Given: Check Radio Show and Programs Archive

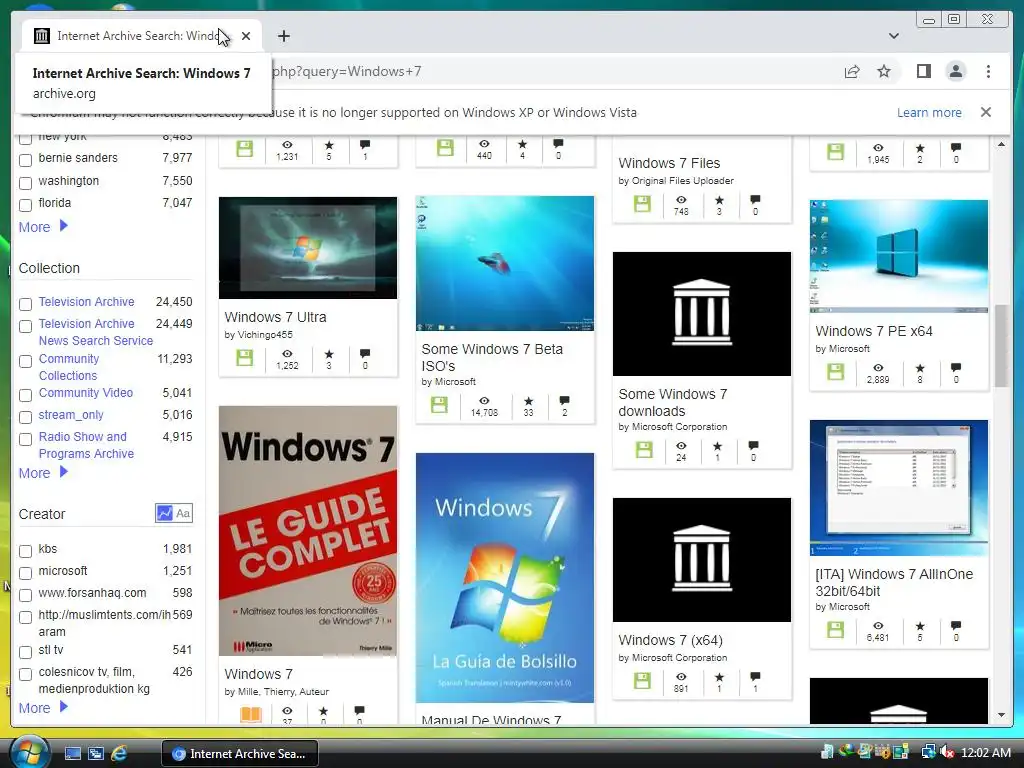Looking at the screenshot, I should coord(25,439).
